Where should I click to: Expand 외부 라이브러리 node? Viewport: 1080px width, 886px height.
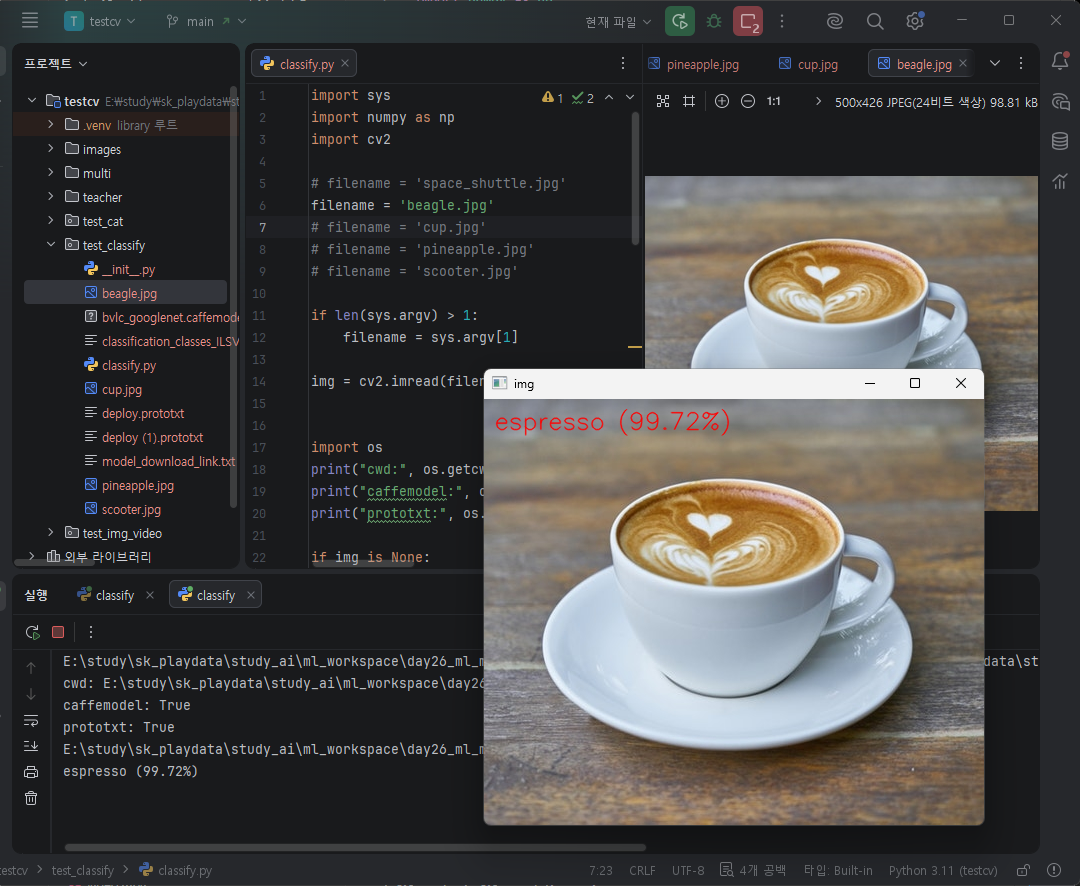31,556
